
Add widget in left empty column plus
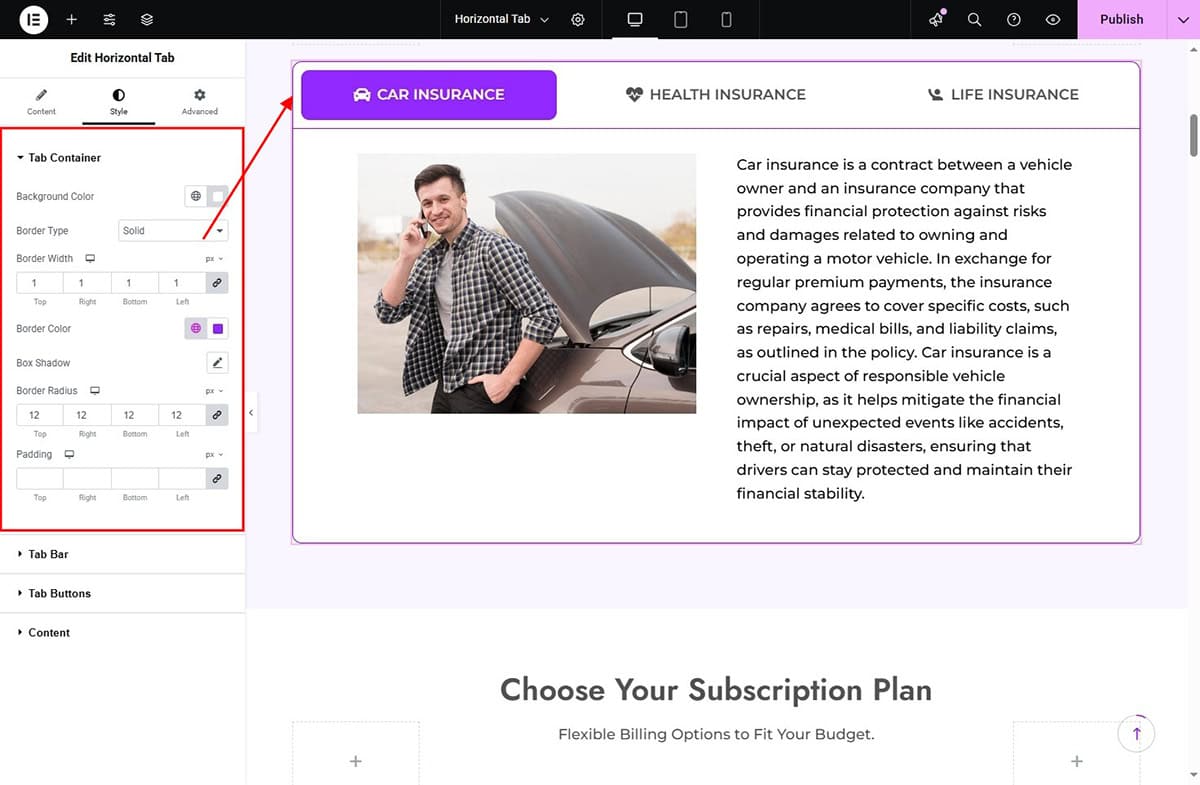pyautogui.click(x=355, y=761)
